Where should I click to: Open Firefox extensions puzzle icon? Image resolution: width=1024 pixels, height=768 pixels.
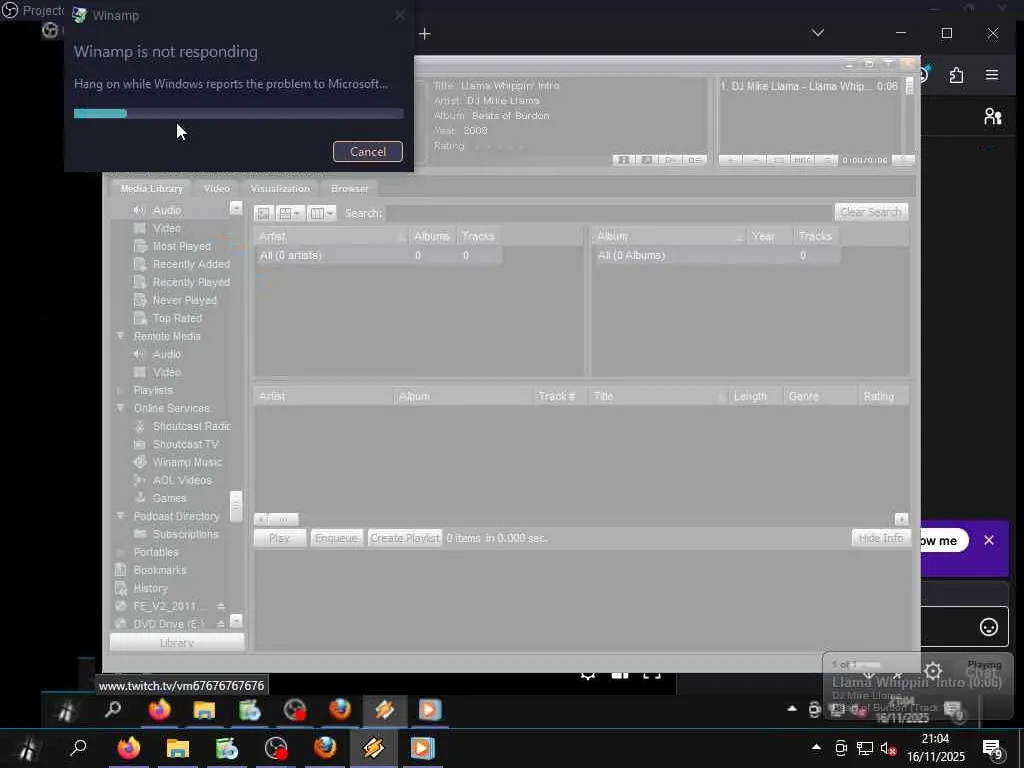pyautogui.click(x=956, y=75)
